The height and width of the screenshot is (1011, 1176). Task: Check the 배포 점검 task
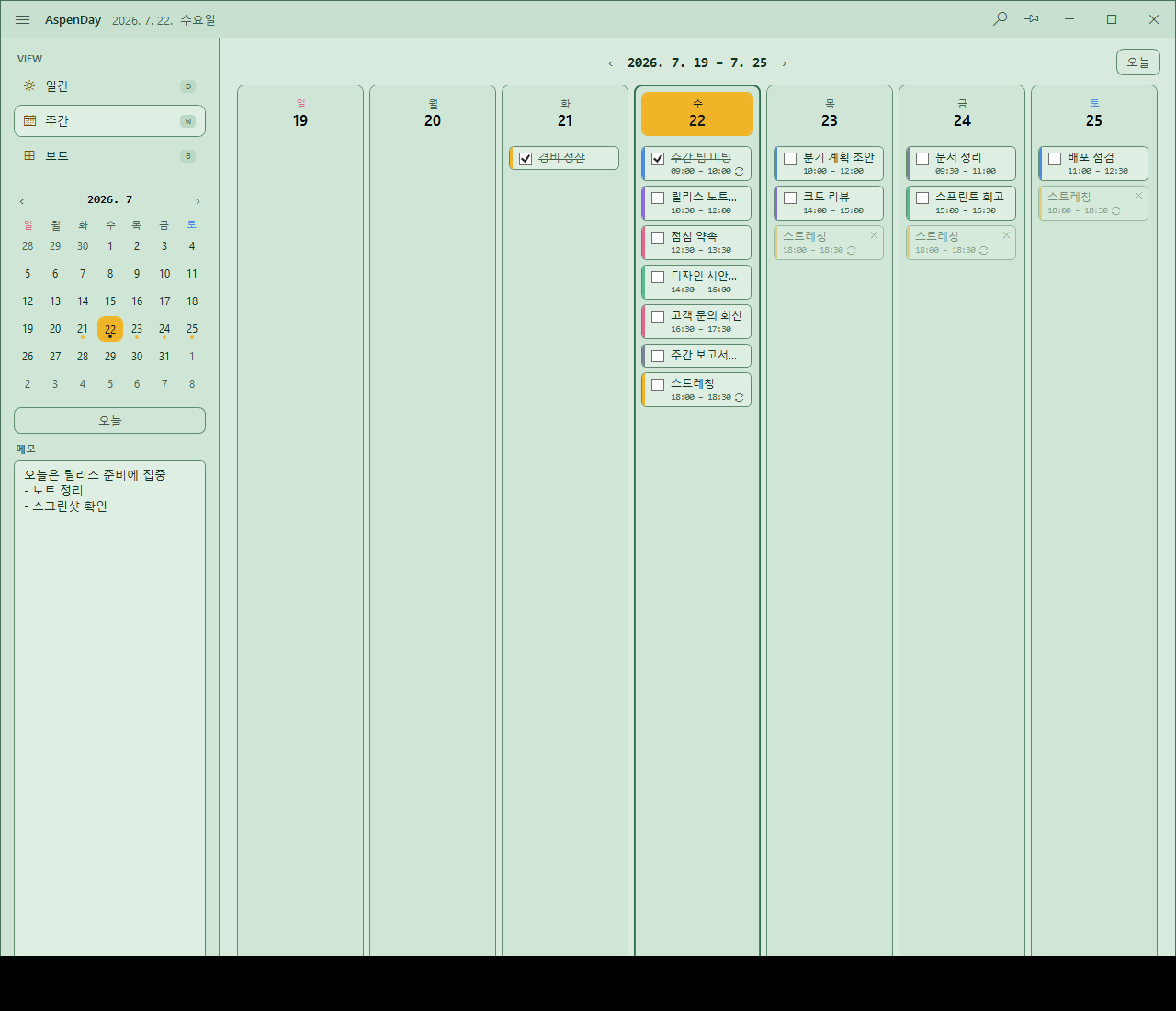(x=1055, y=158)
